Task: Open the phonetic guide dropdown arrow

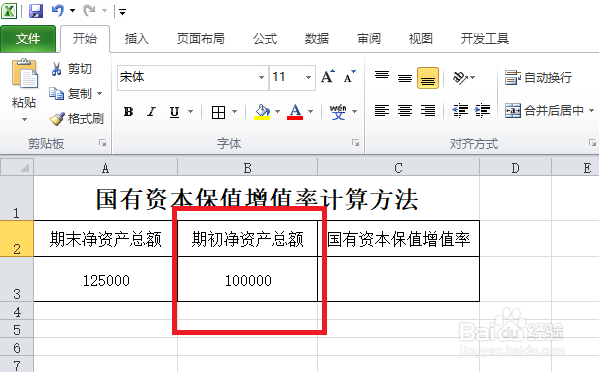Action: 355,112
